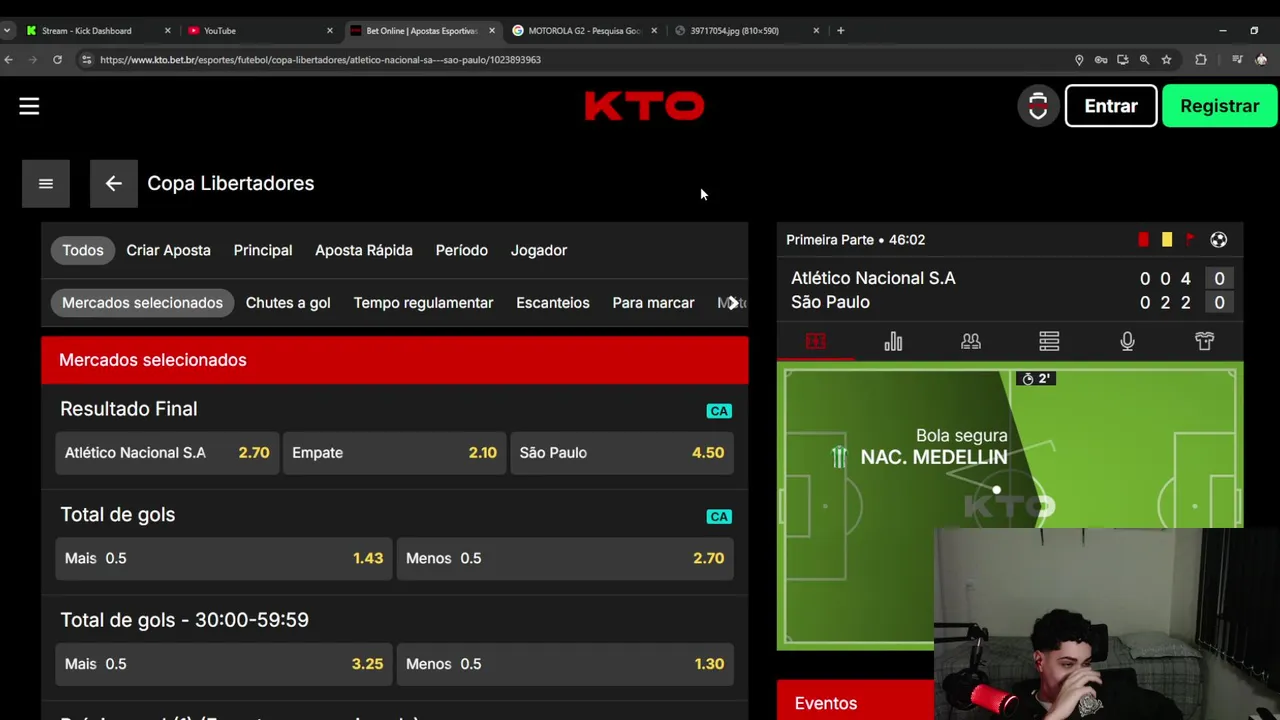Collapse the Resultado Final market

point(129,409)
